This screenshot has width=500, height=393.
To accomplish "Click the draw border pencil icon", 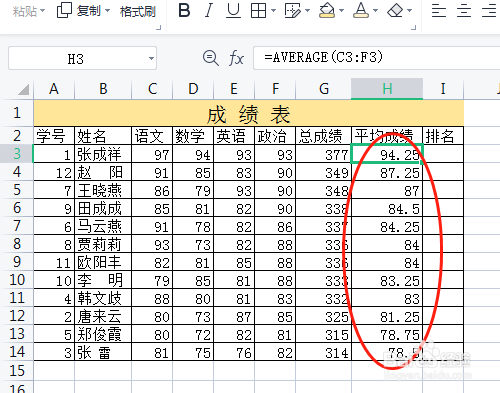I will click(293, 10).
